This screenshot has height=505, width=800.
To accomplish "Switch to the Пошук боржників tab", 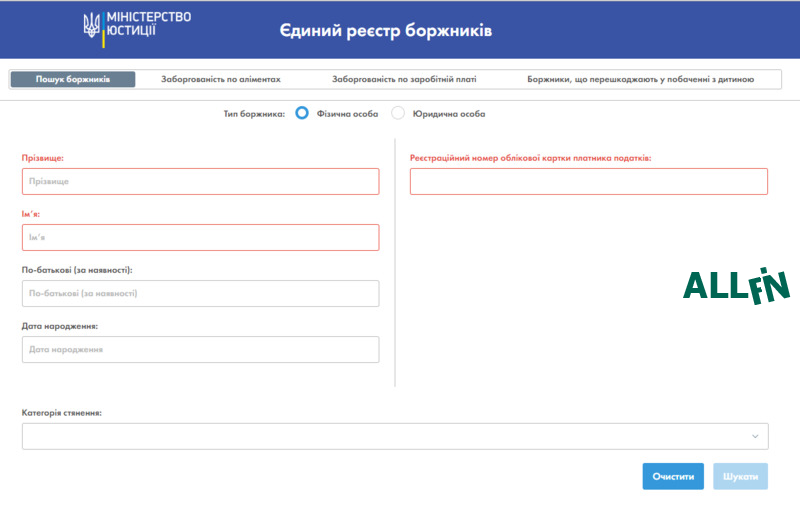I will tap(73, 79).
